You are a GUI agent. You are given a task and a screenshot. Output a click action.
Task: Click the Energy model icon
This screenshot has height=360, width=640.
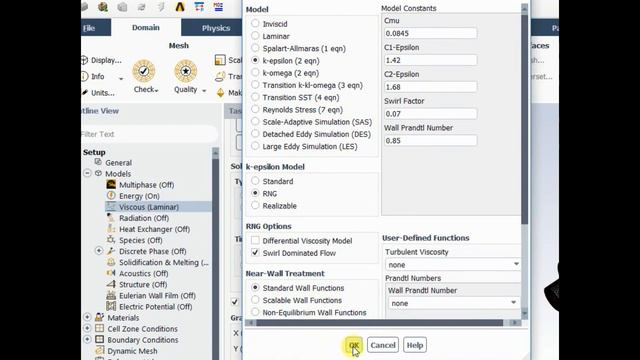coord(111,196)
